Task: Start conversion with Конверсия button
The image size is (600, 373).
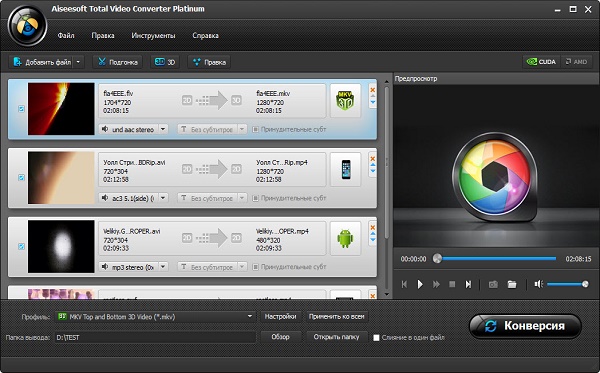Action: tap(525, 326)
